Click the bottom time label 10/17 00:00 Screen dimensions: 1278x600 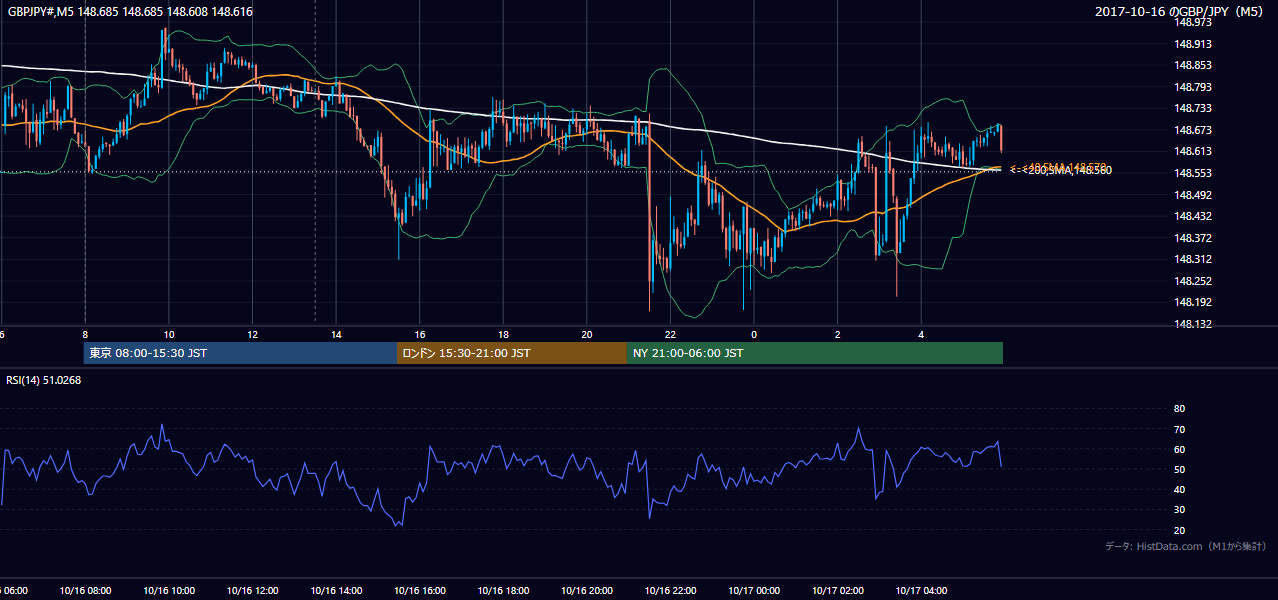754,590
